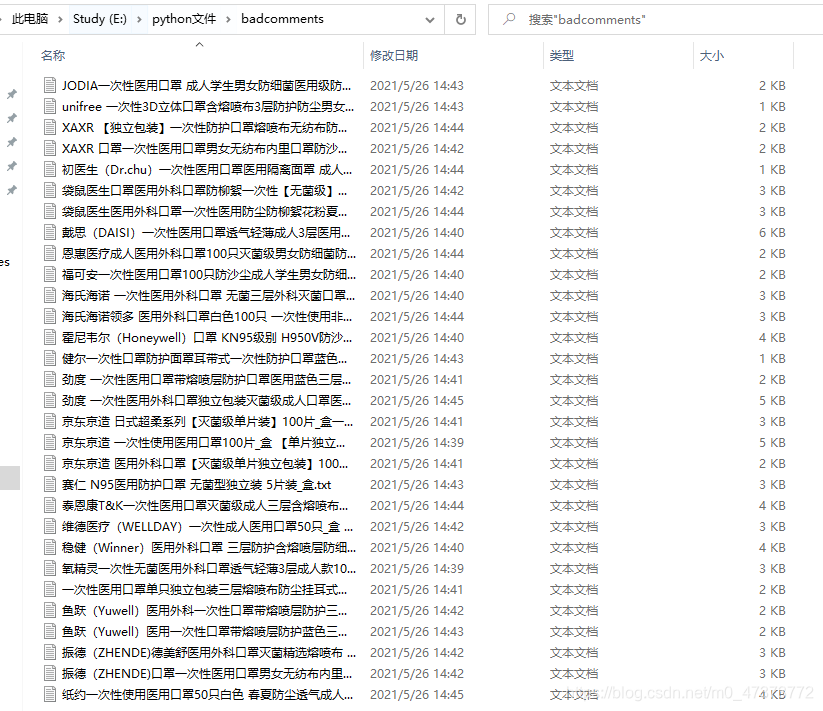Click the document icon beside 霍尼韦尔（Honeywell）file

click(x=50, y=337)
